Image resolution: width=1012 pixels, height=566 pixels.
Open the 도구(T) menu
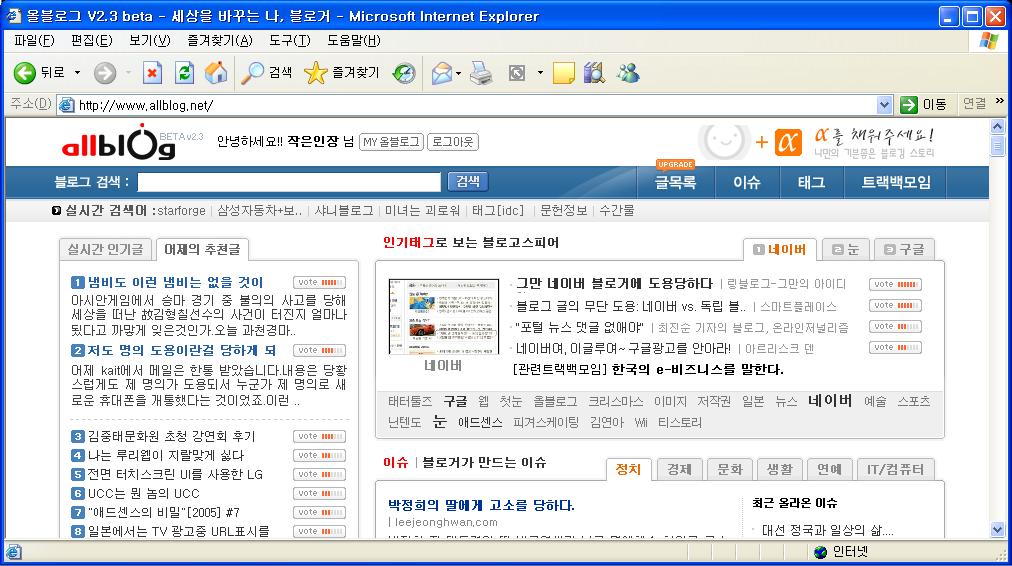290,41
